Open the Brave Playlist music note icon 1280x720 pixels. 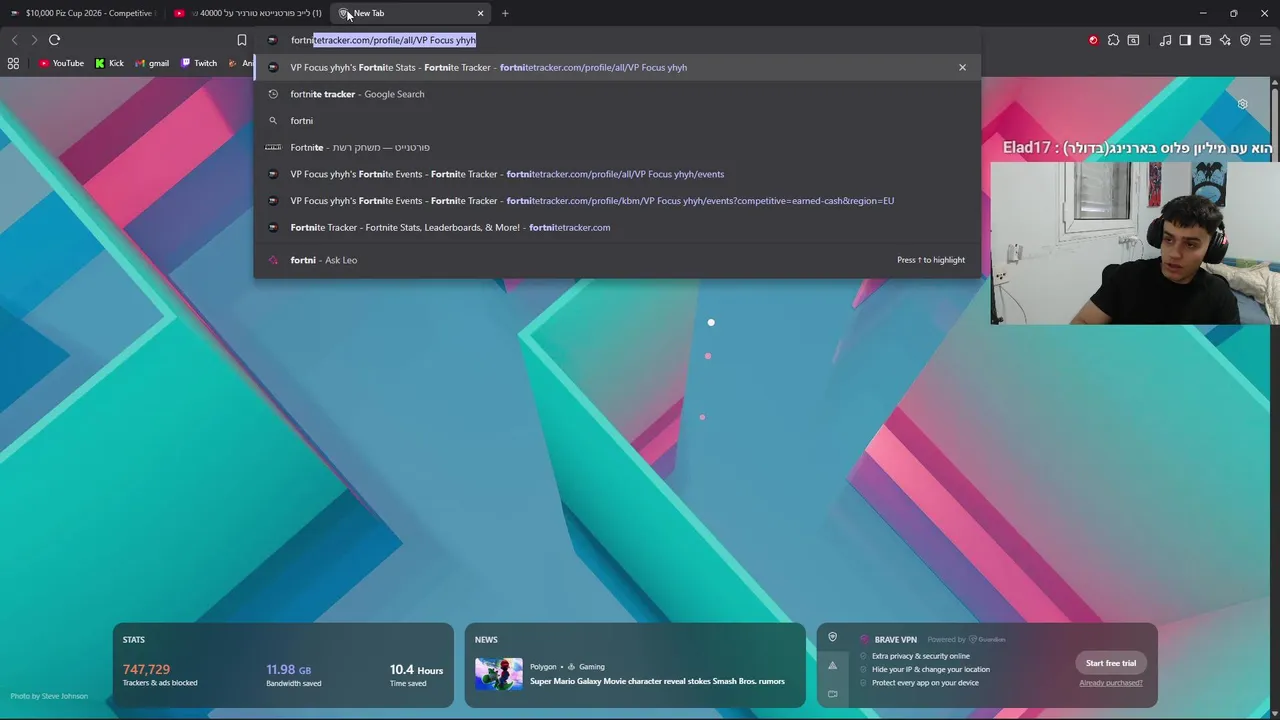tap(1165, 40)
